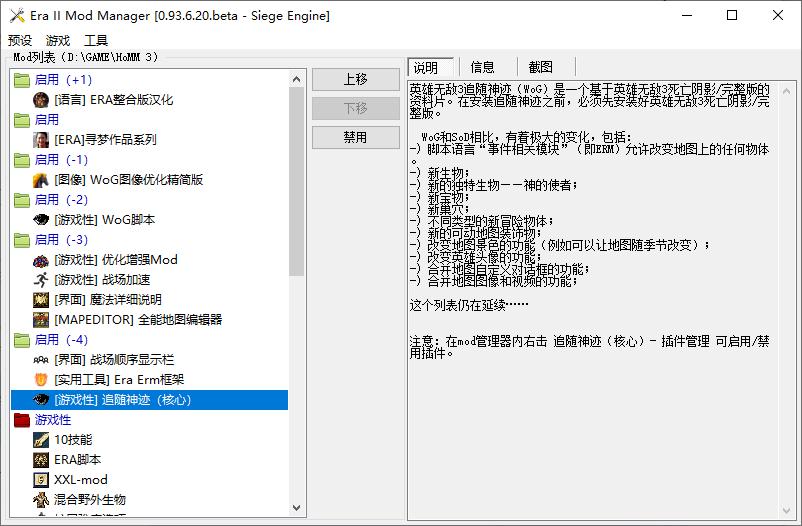Image resolution: width=802 pixels, height=526 pixels.
Task: Click the 禁用 button
Action: (x=355, y=138)
